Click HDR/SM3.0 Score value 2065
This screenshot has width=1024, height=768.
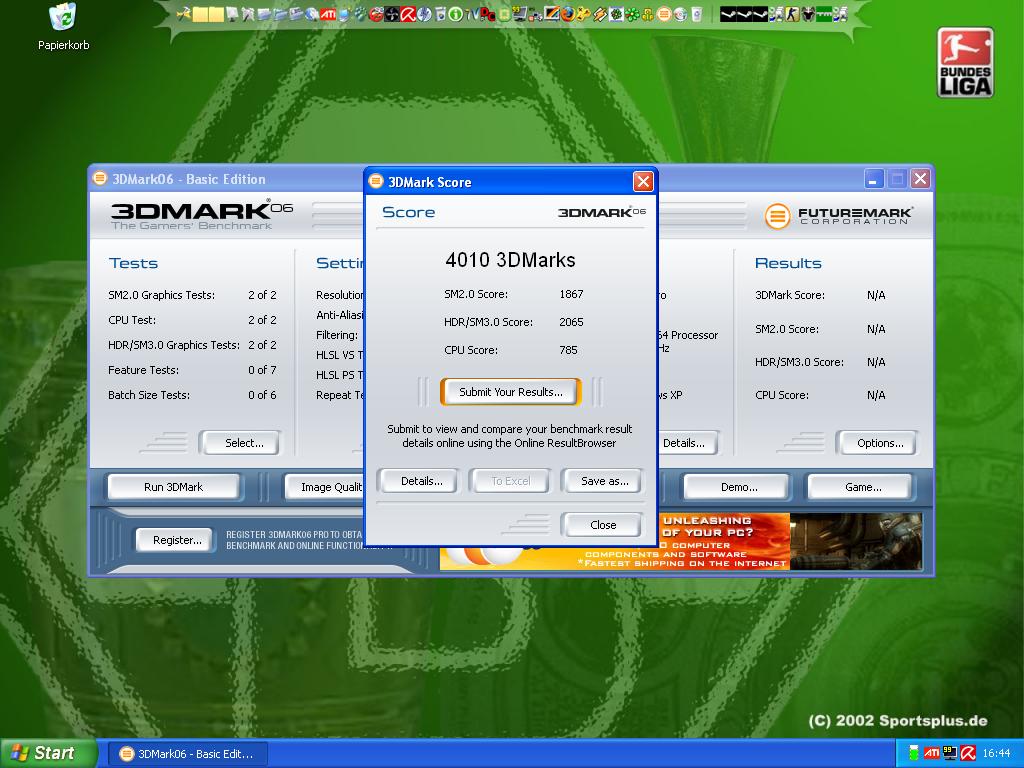tap(571, 322)
